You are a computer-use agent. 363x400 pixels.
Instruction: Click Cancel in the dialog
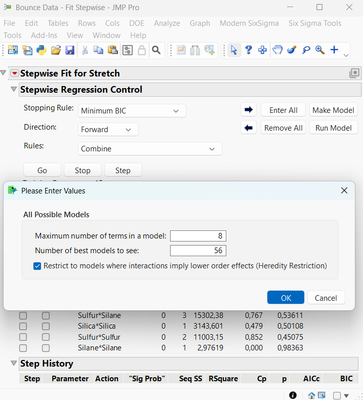click(x=326, y=298)
